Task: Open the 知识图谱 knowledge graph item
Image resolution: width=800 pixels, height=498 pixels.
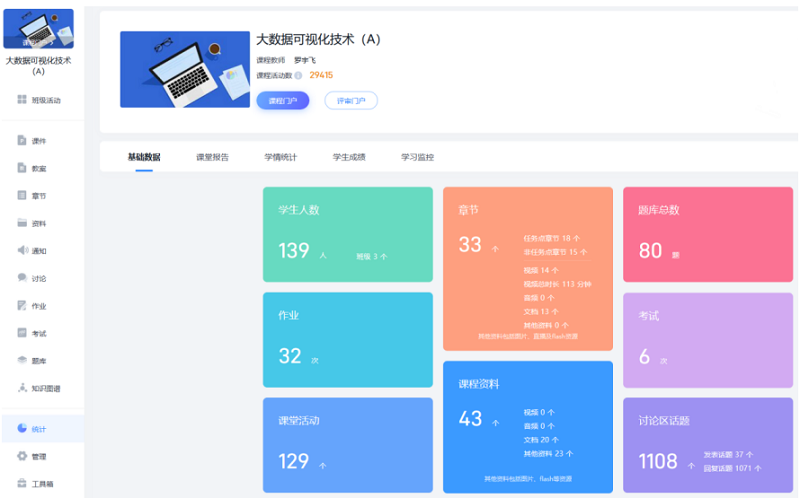Action: (x=38, y=388)
